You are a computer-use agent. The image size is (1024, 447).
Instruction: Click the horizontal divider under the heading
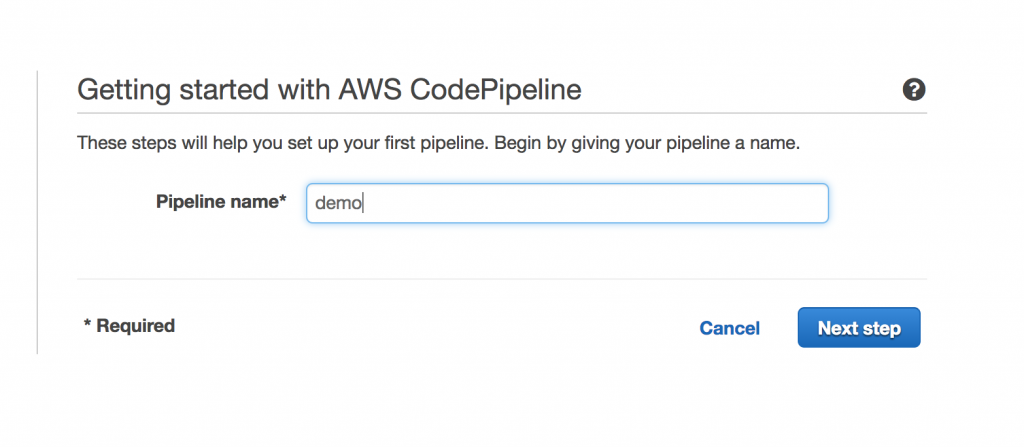click(500, 113)
